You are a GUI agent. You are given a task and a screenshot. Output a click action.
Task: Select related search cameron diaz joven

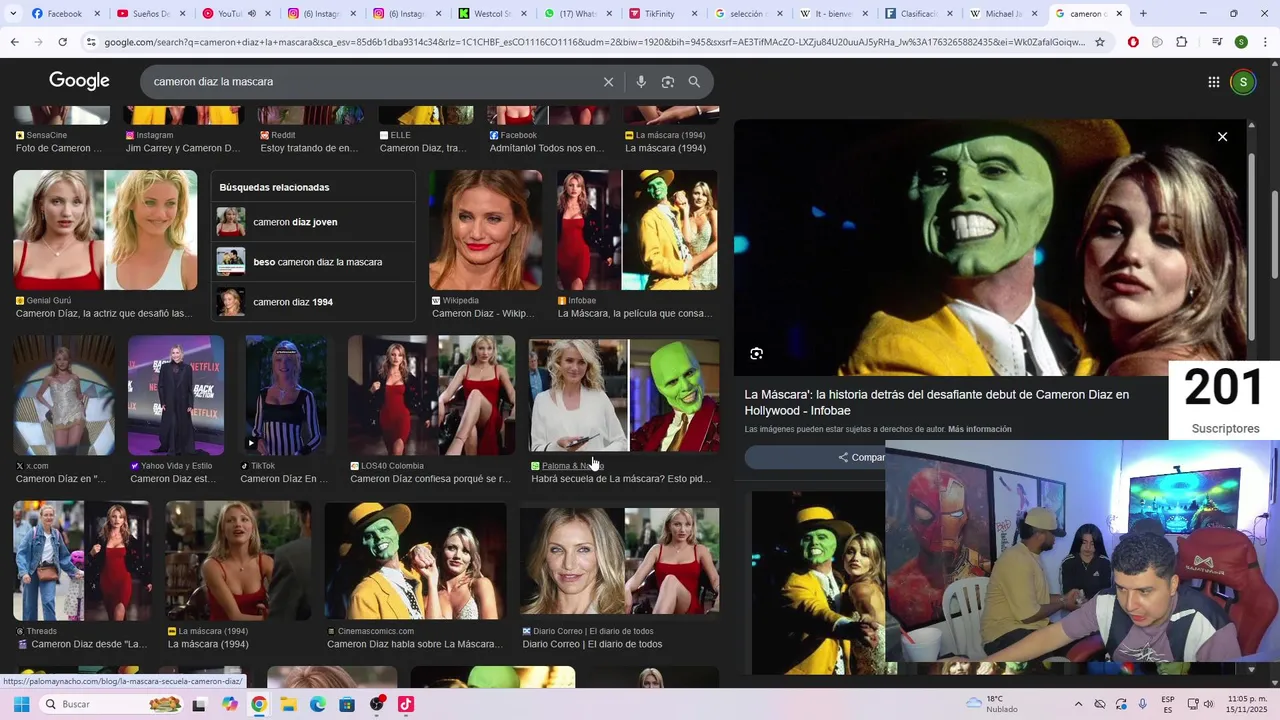313,222
